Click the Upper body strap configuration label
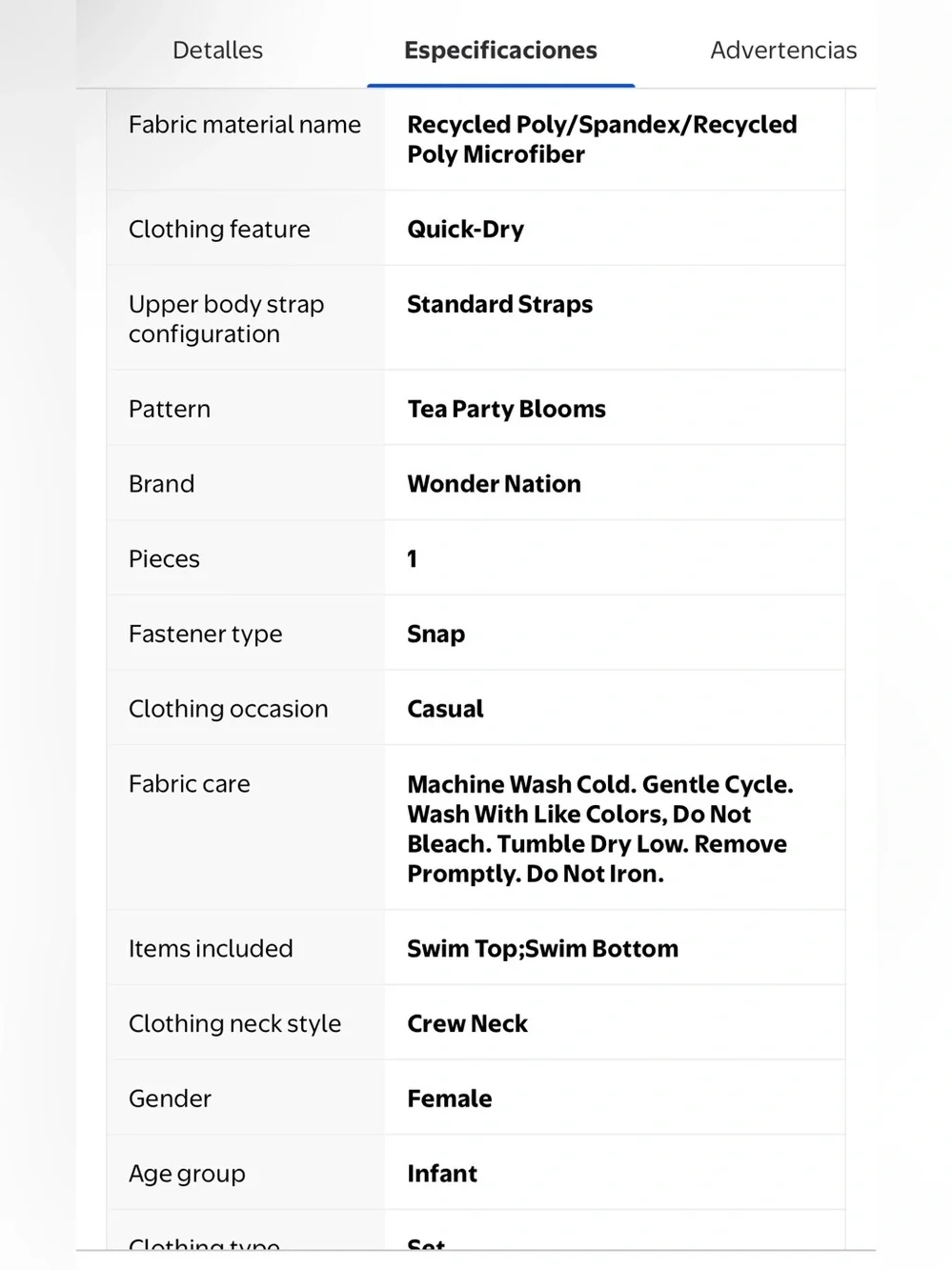Image resolution: width=952 pixels, height=1270 pixels. [x=227, y=319]
